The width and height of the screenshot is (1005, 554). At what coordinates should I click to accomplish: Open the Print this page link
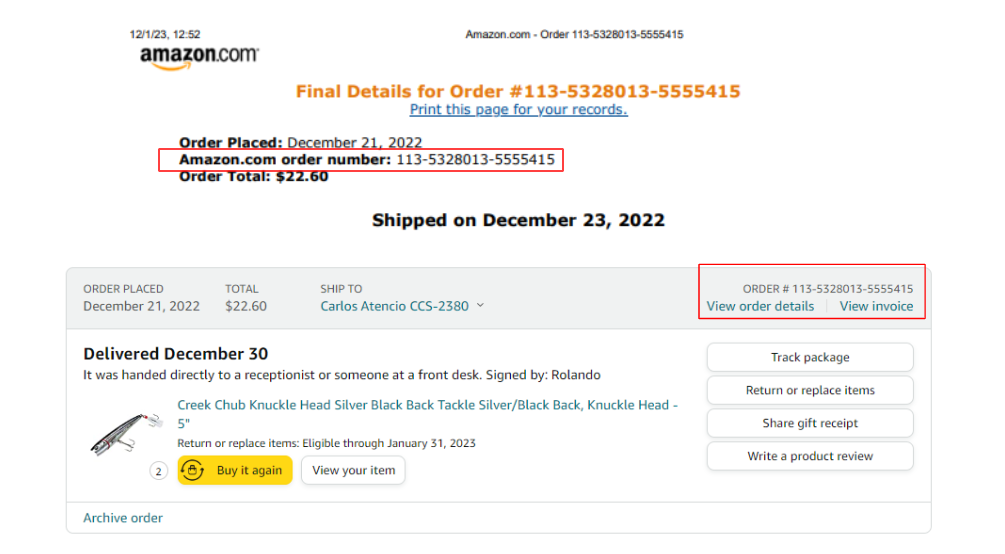click(518, 110)
